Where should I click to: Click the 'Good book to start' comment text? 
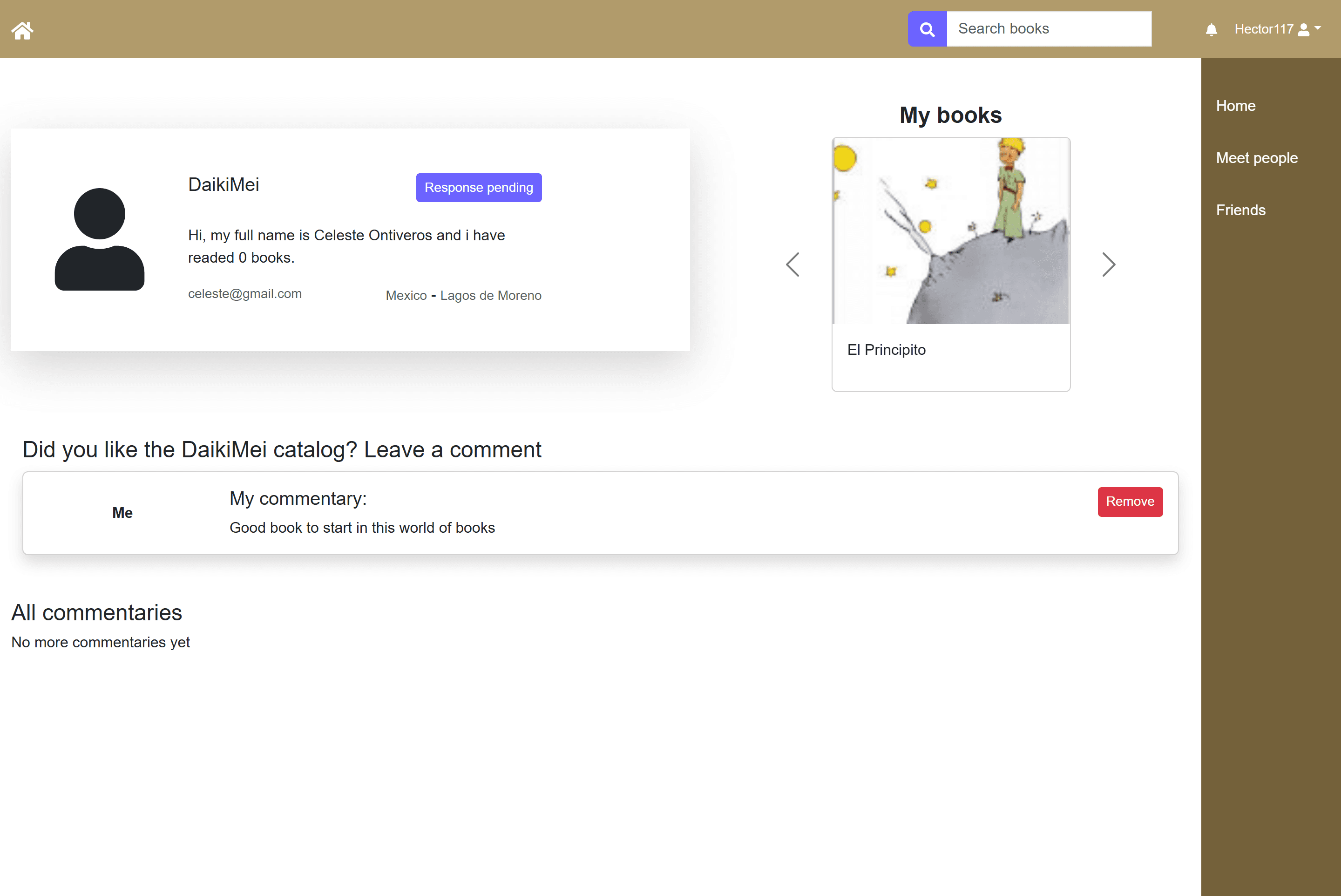click(362, 528)
